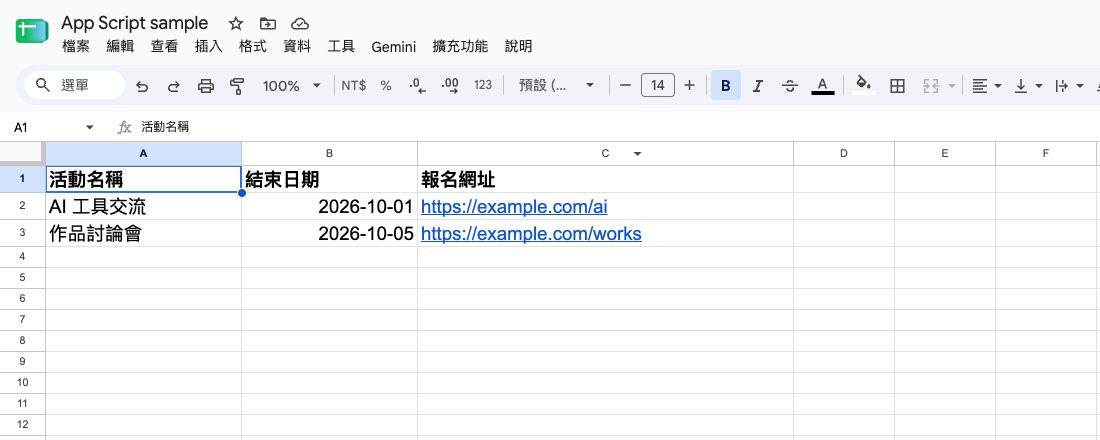Select row 2 header
Viewport: 1100px width, 440px height.
point(22,206)
